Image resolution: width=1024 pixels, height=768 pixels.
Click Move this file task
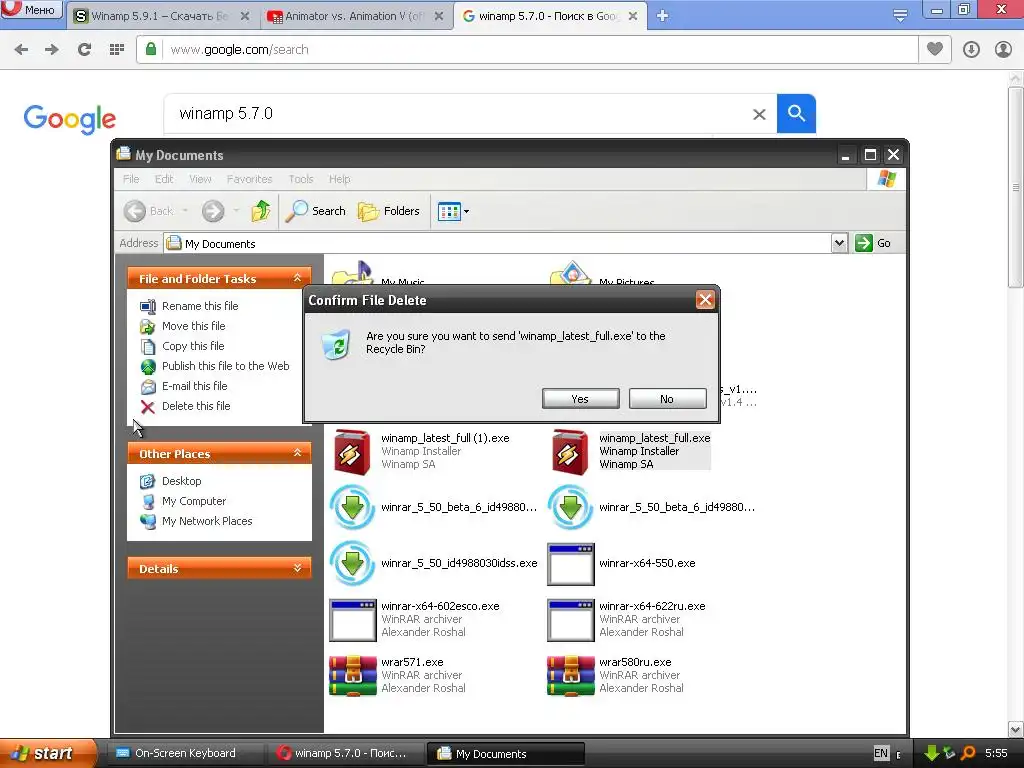pos(193,326)
